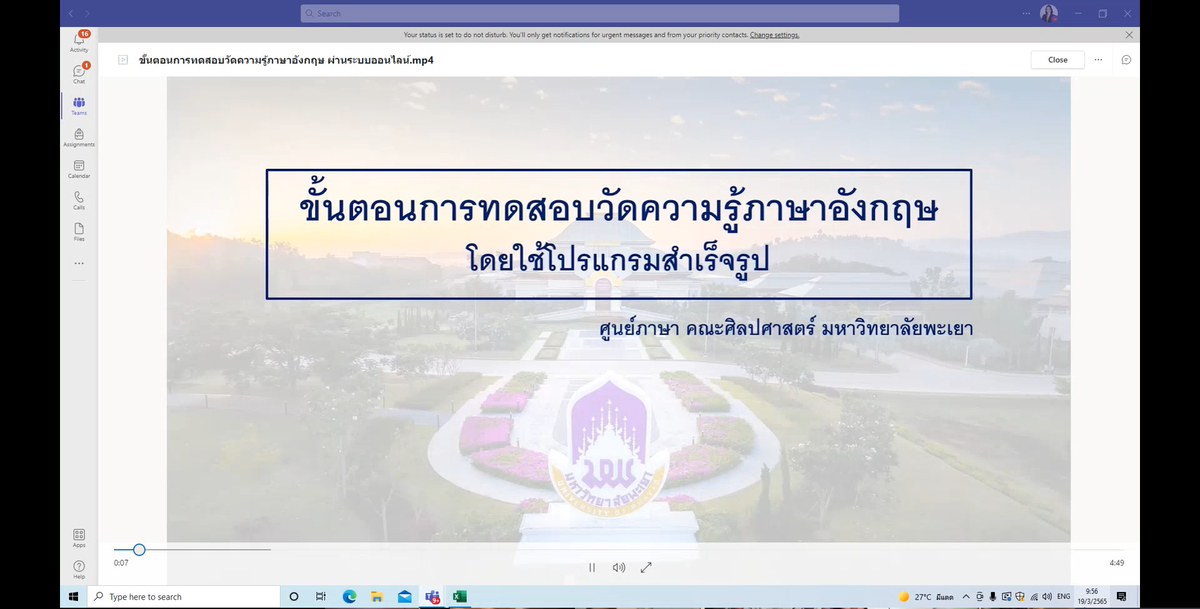This screenshot has width=1200, height=609.
Task: Click the Close button for the video
Action: pyautogui.click(x=1057, y=60)
